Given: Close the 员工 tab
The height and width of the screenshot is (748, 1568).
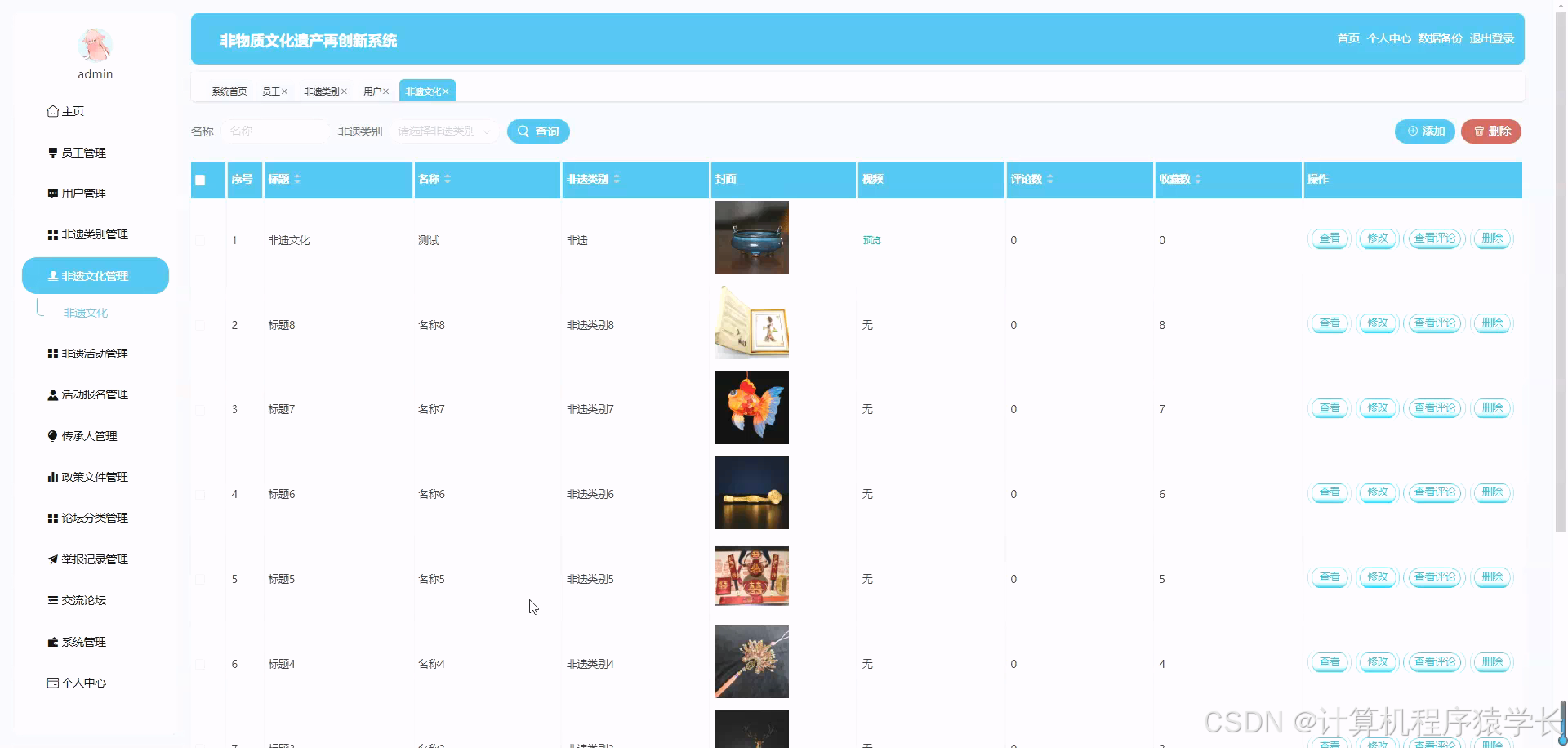Looking at the screenshot, I should tap(285, 91).
